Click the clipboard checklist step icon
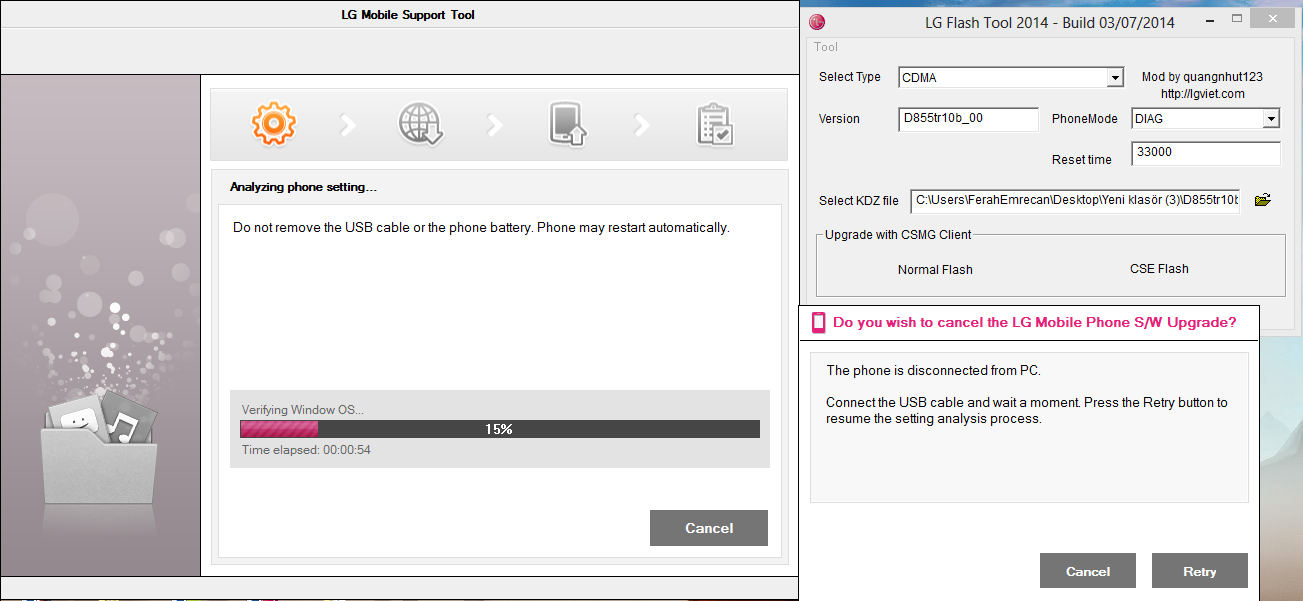This screenshot has height=601, width=1303. (715, 125)
